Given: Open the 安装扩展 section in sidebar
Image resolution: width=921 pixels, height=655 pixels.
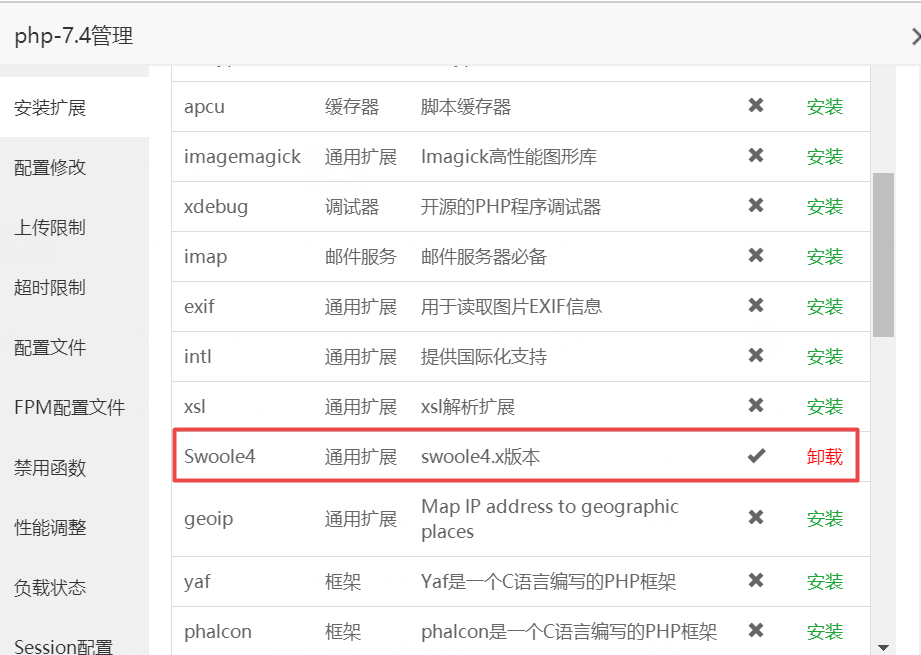Looking at the screenshot, I should coord(48,107).
